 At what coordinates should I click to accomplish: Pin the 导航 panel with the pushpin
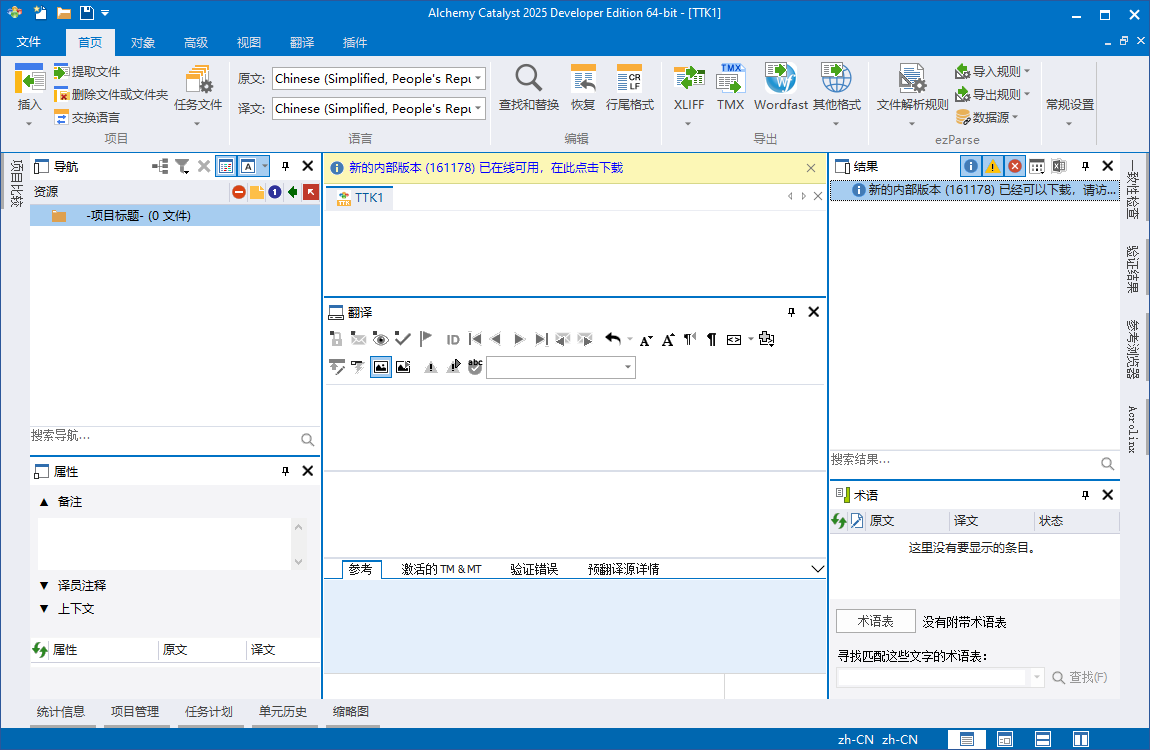(x=285, y=166)
